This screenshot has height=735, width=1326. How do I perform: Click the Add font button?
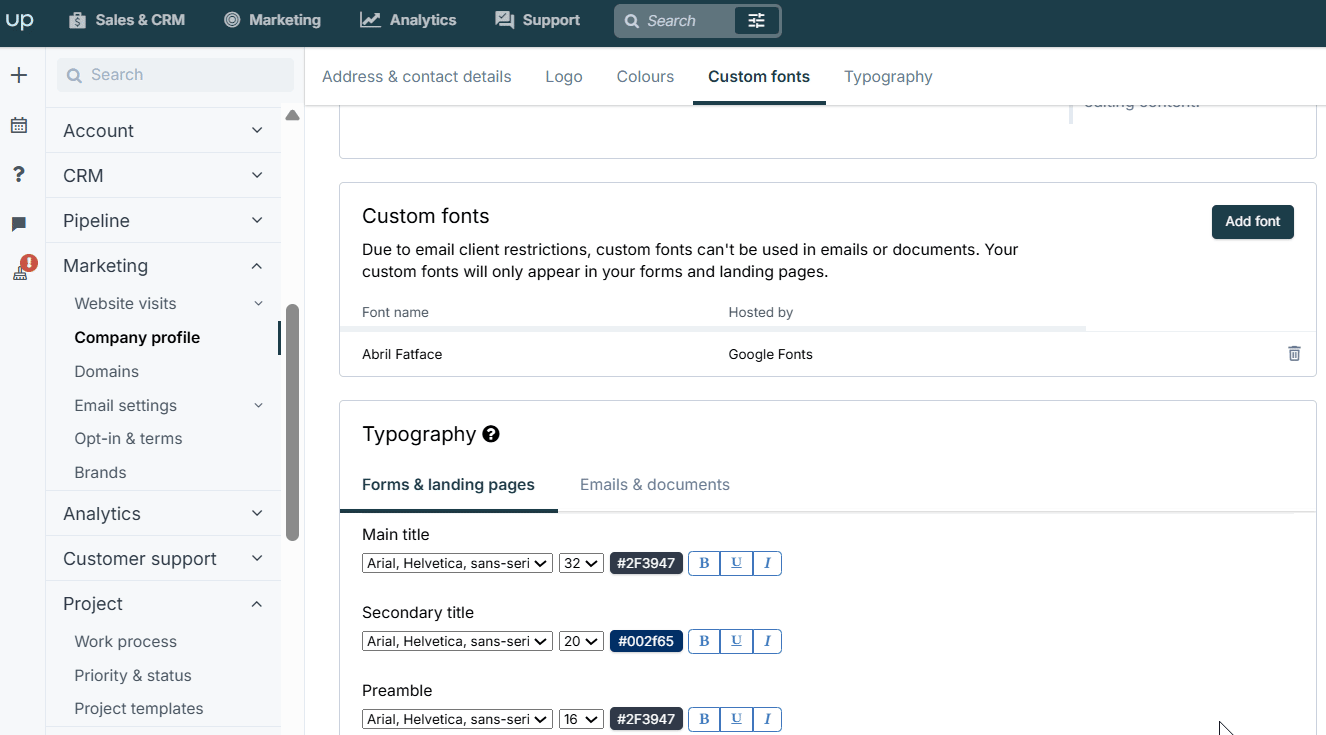(x=1252, y=222)
